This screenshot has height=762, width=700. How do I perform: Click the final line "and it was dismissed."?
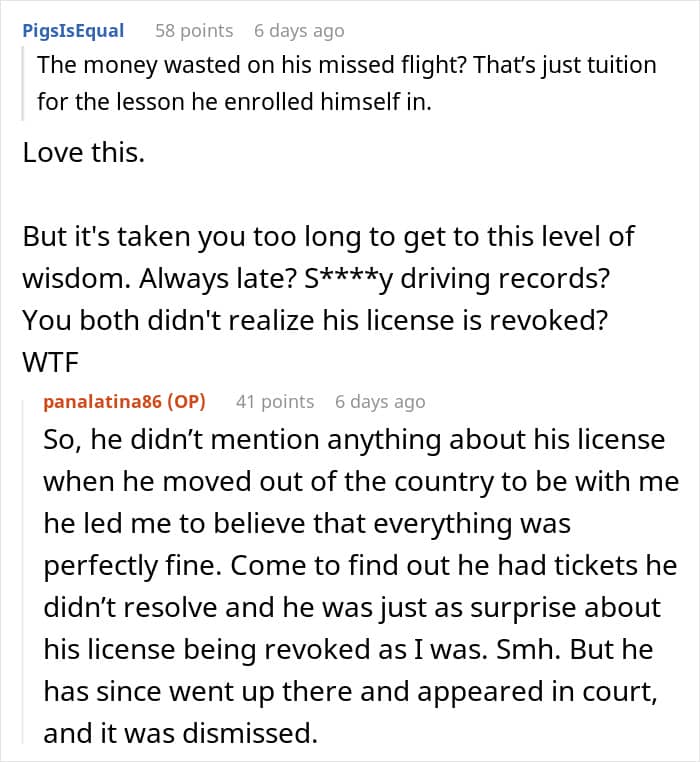point(180,734)
